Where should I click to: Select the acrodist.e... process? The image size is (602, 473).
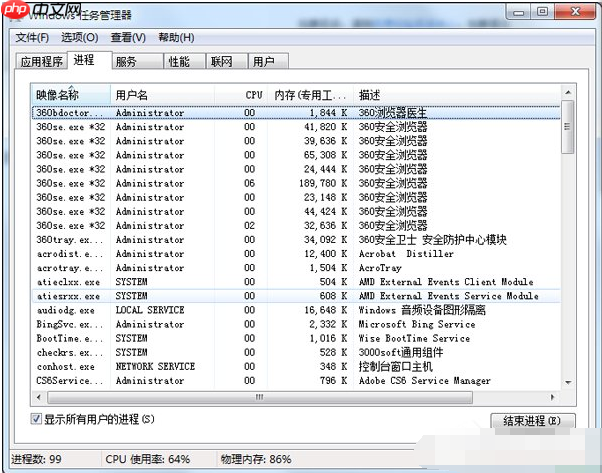(296, 254)
